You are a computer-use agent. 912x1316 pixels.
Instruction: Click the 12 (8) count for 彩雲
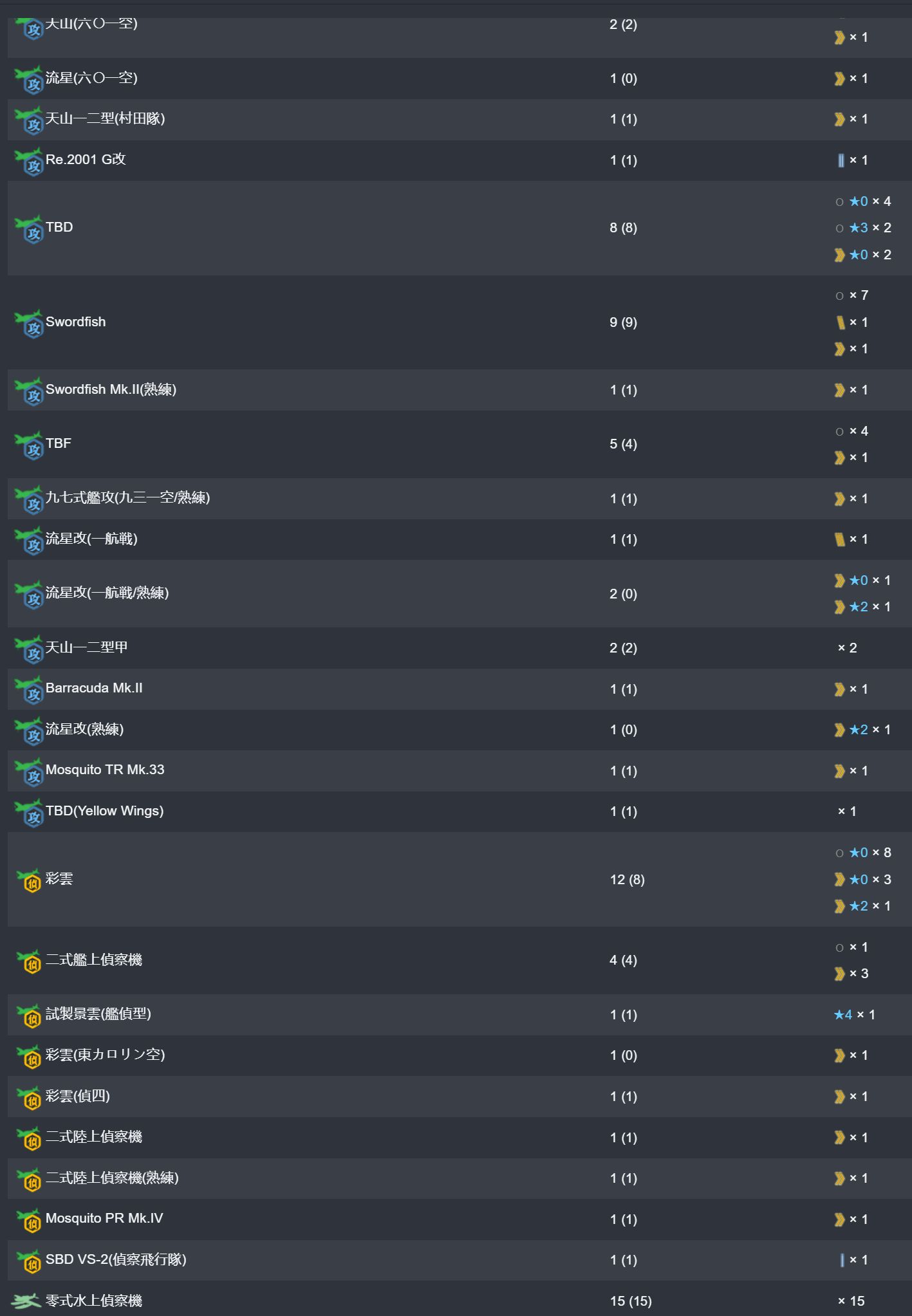tap(627, 880)
